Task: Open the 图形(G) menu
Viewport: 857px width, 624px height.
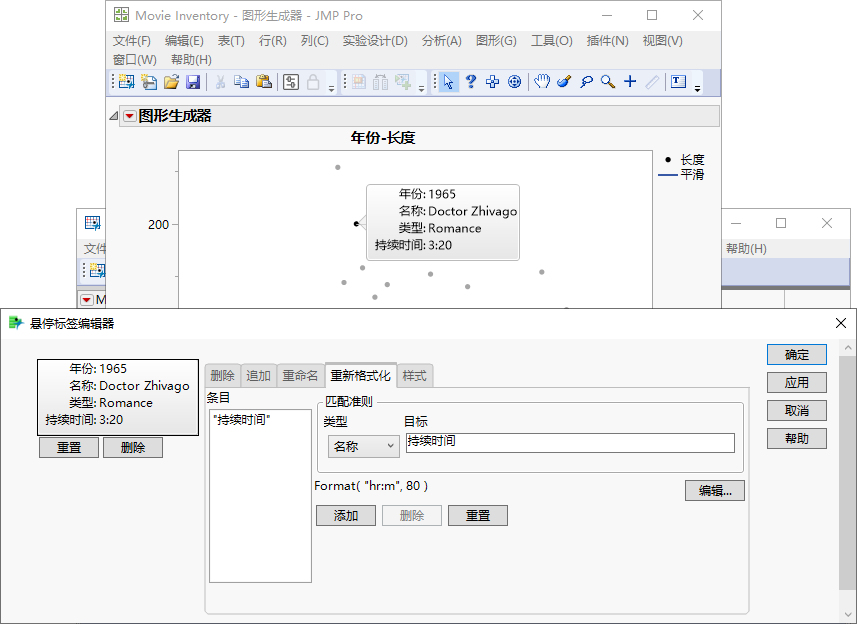Action: [x=496, y=41]
